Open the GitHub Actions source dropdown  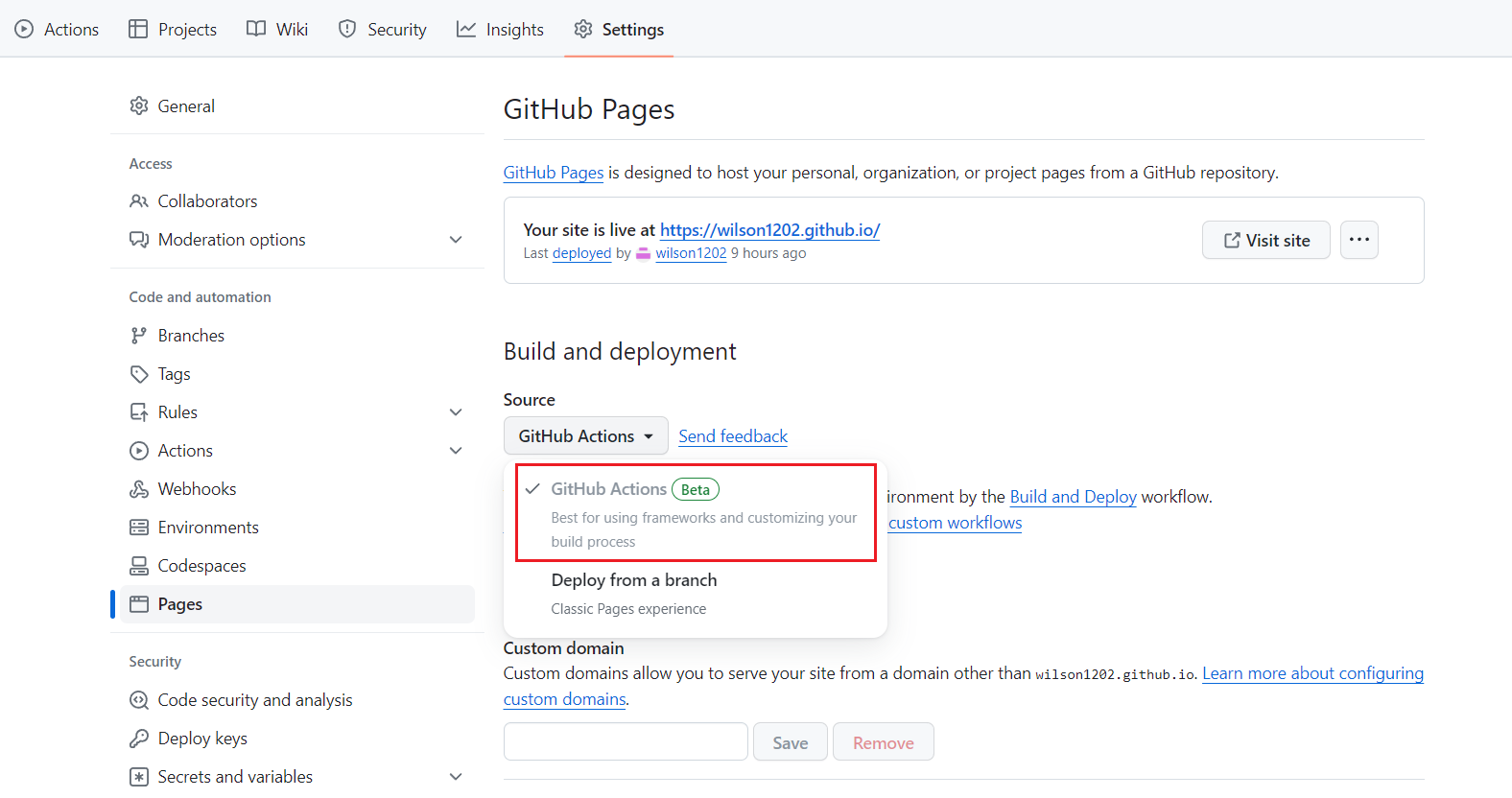tap(585, 436)
